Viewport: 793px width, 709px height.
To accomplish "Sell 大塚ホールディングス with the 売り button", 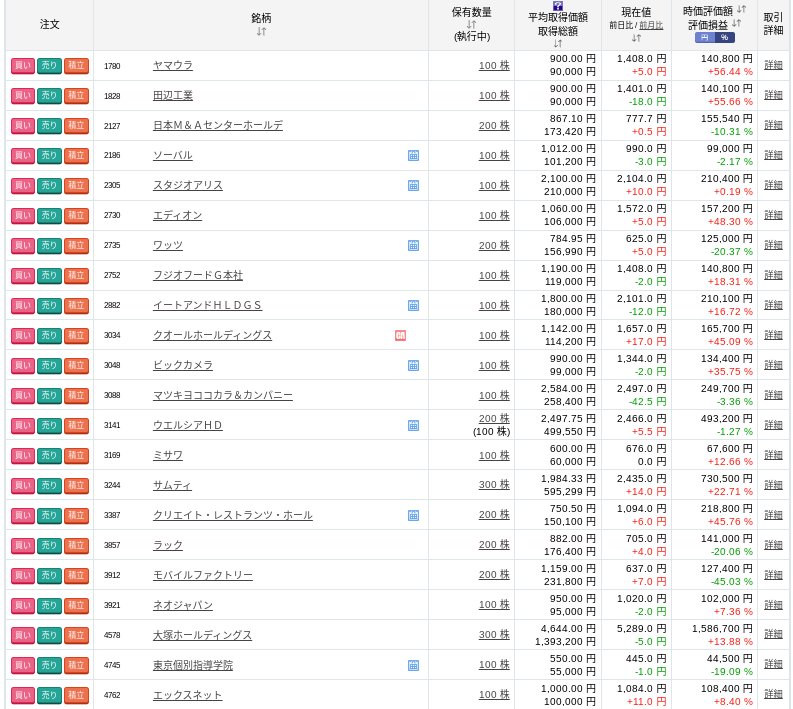I will click(49, 635).
